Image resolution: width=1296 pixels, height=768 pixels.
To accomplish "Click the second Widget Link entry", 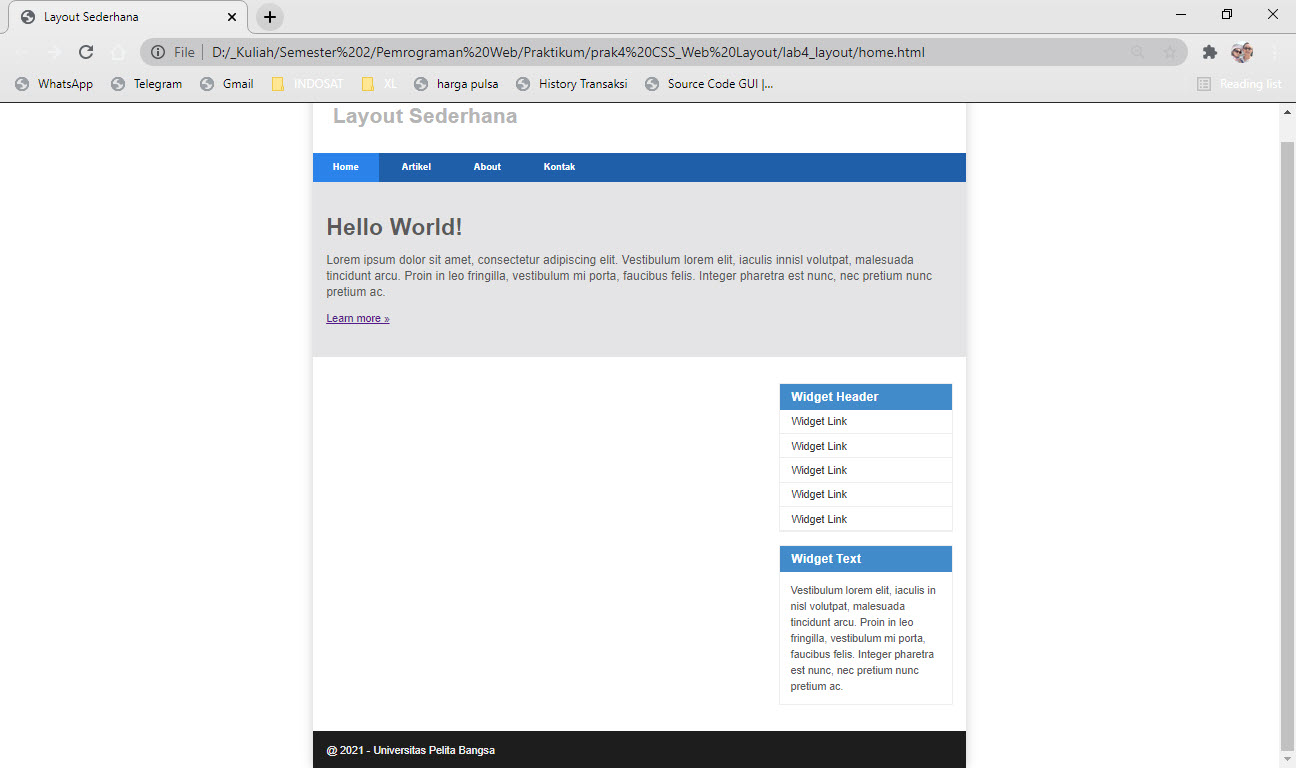I will tap(818, 445).
